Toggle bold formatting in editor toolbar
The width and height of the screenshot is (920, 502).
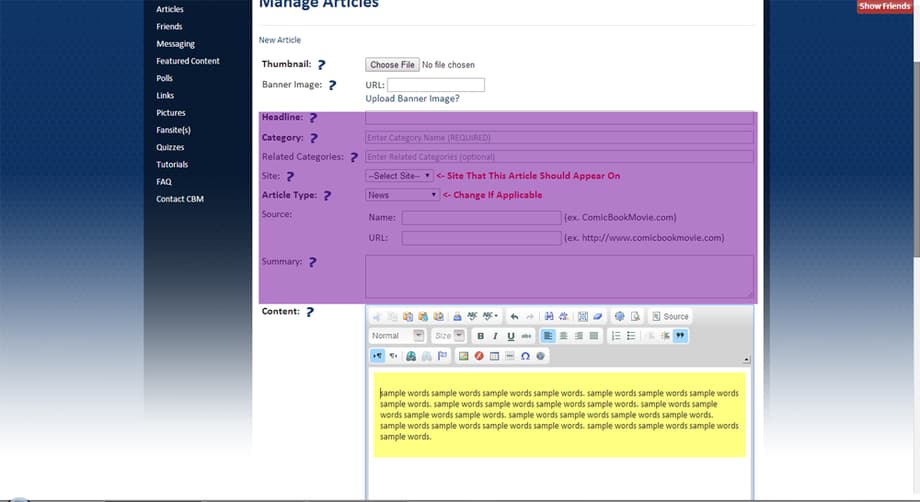481,336
